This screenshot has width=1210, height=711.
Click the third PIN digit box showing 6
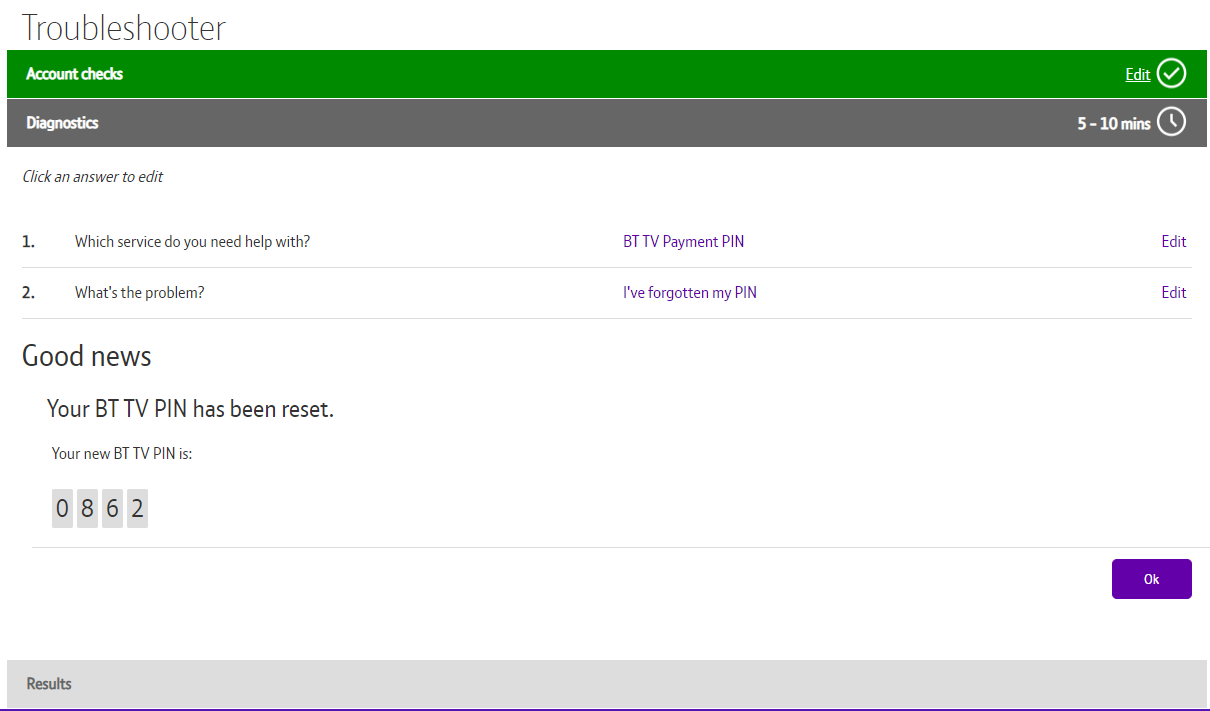pos(112,509)
